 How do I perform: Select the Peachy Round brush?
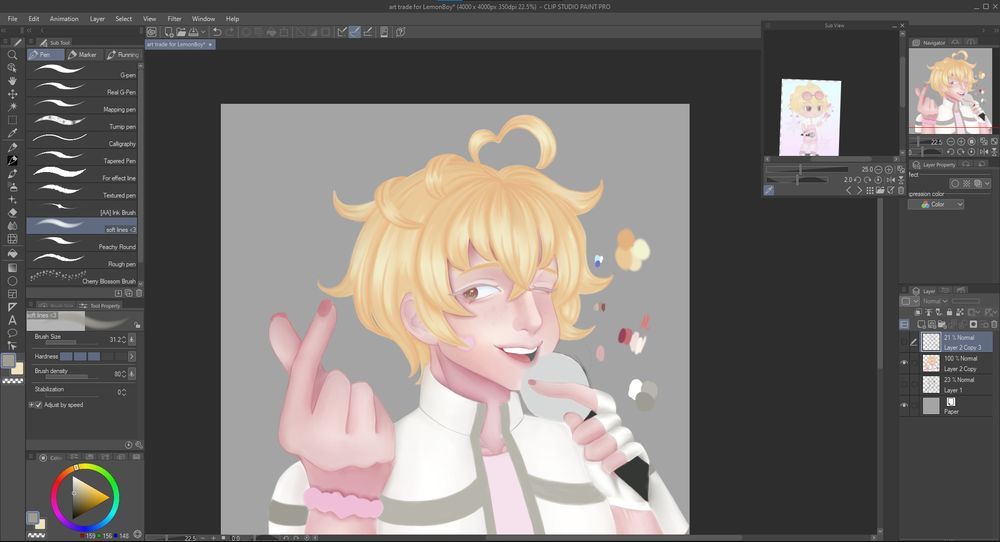point(82,243)
